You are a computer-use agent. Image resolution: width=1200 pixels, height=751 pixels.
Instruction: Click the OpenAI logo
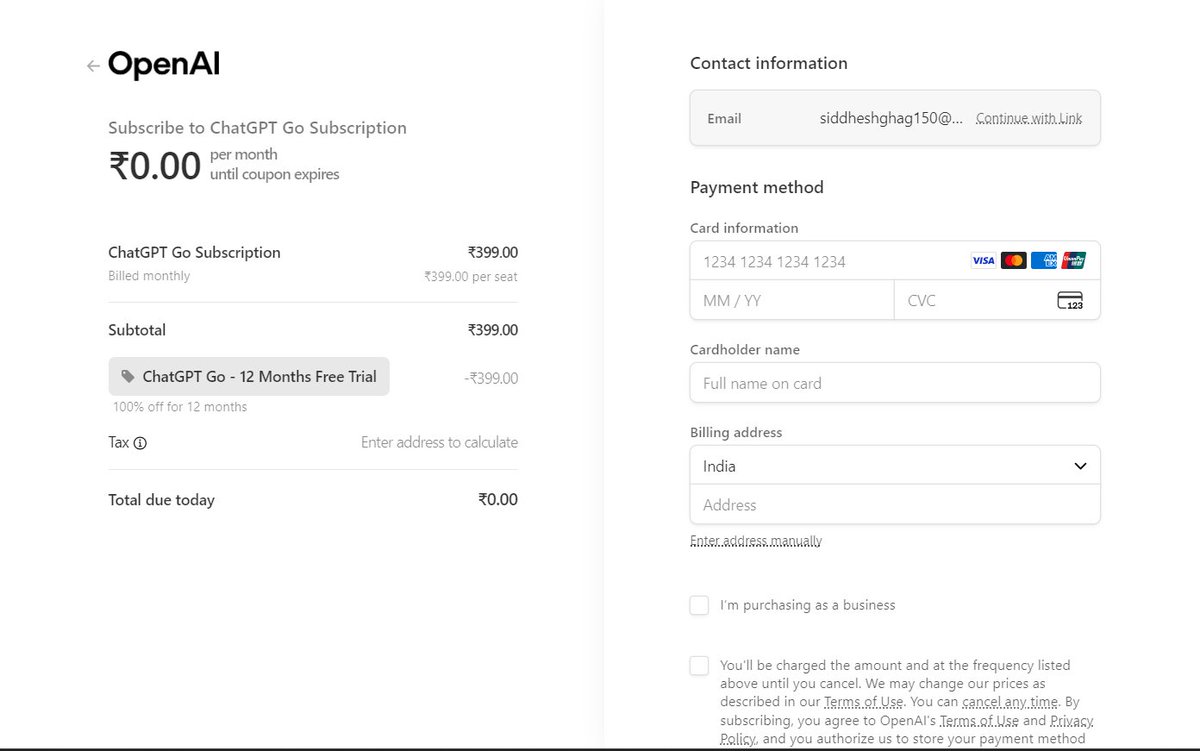[x=164, y=65]
